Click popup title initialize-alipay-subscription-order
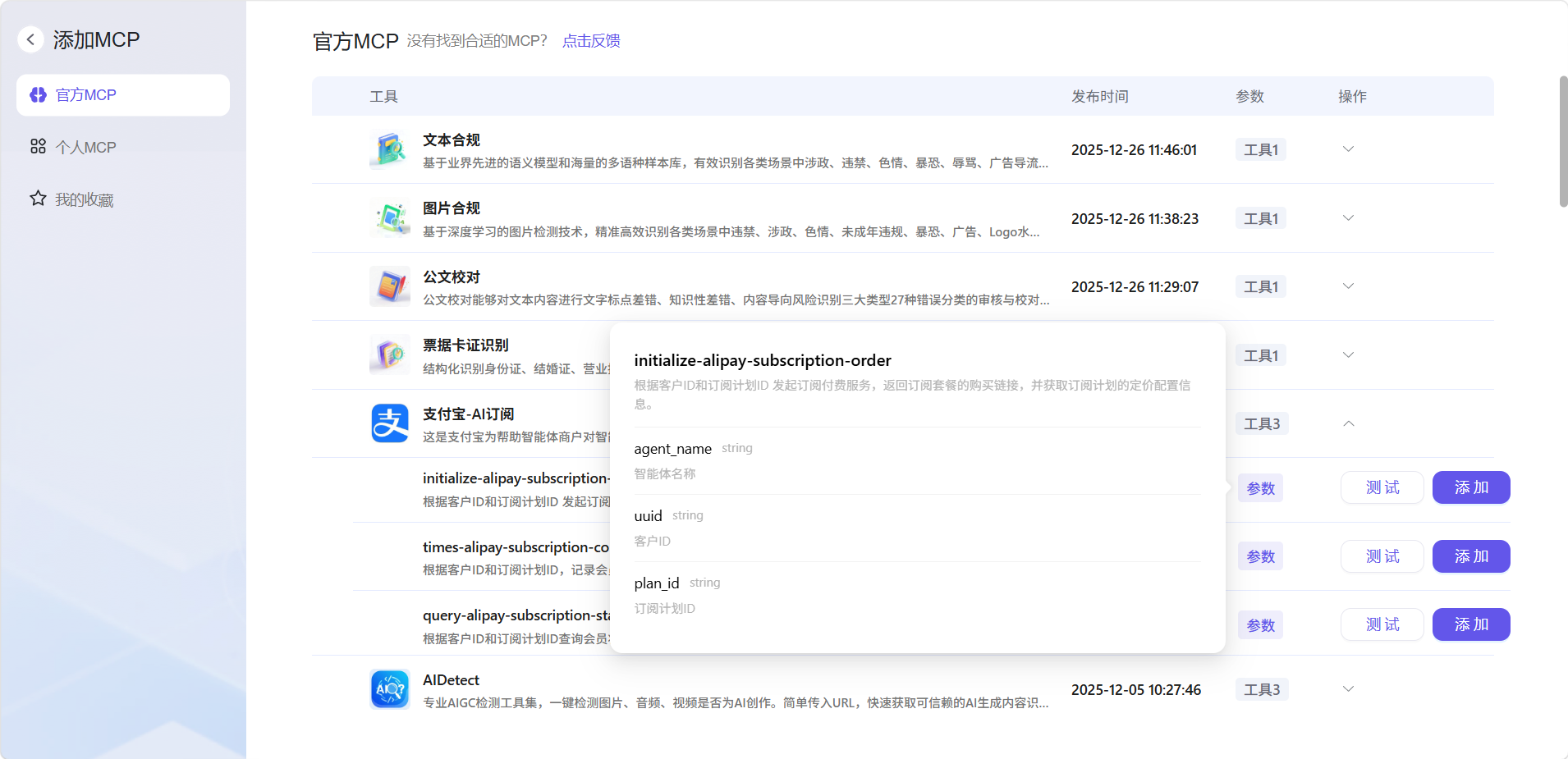Viewport: 1568px width, 759px height. tap(763, 360)
